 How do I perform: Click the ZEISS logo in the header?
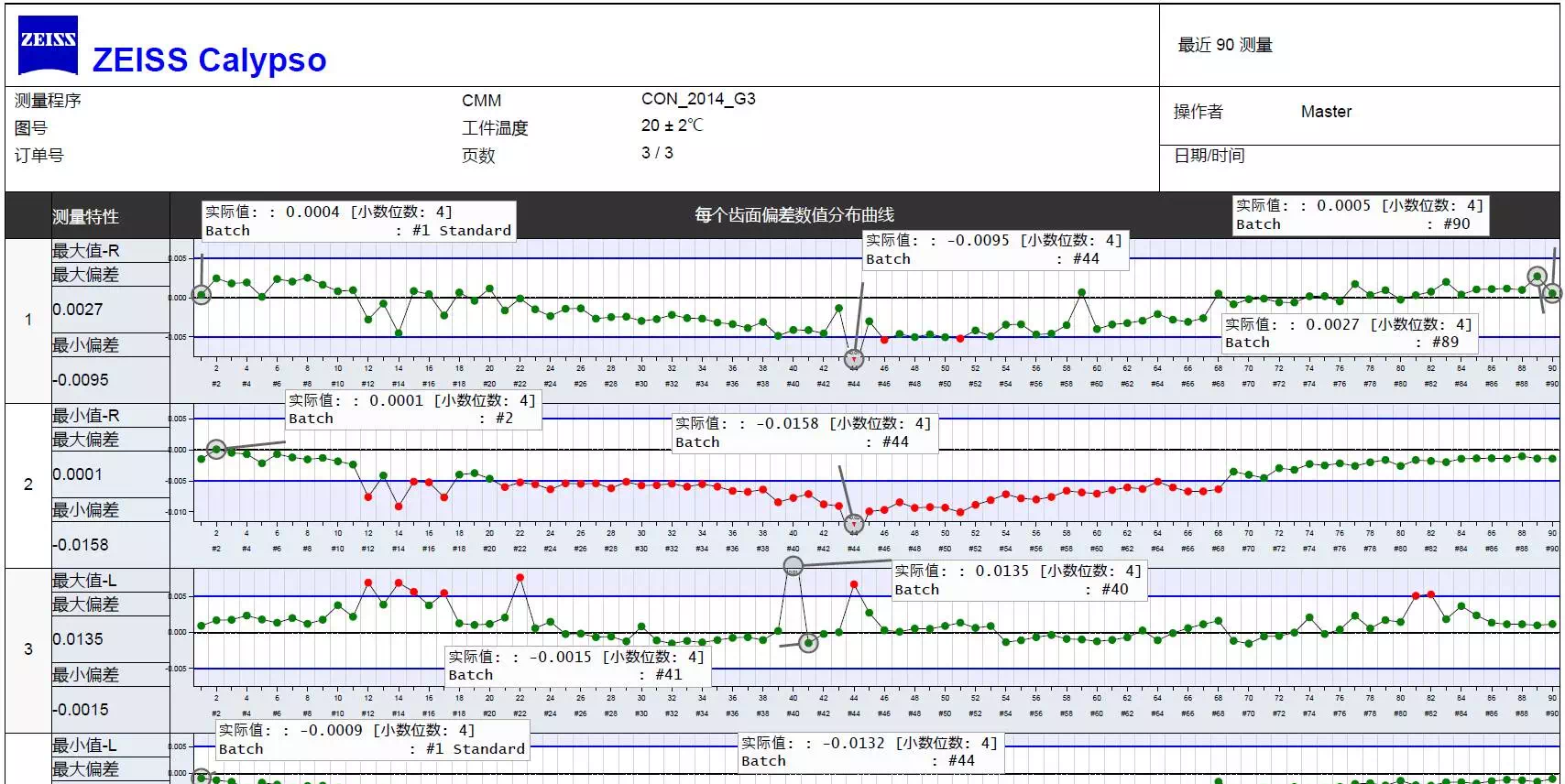[48, 44]
